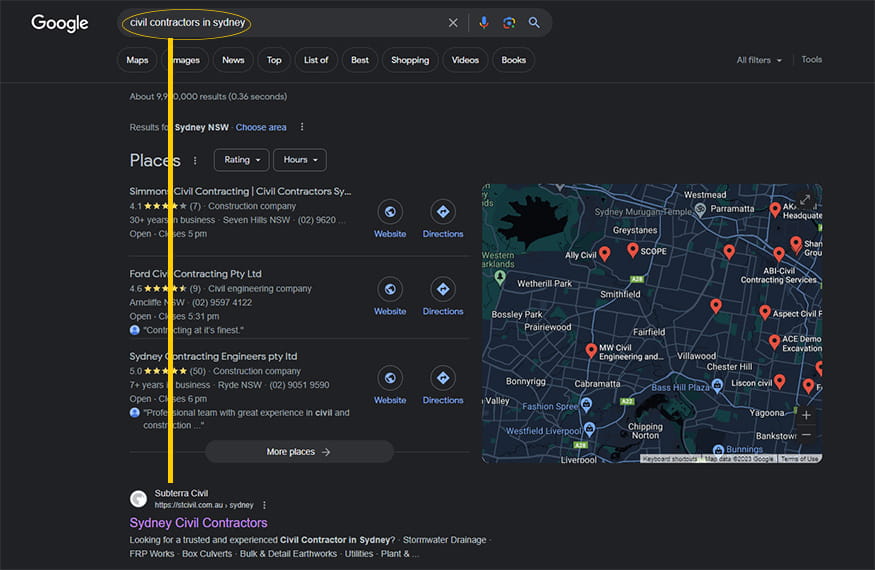Expand the All filters dropdown
The height and width of the screenshot is (570, 875).
pos(759,60)
